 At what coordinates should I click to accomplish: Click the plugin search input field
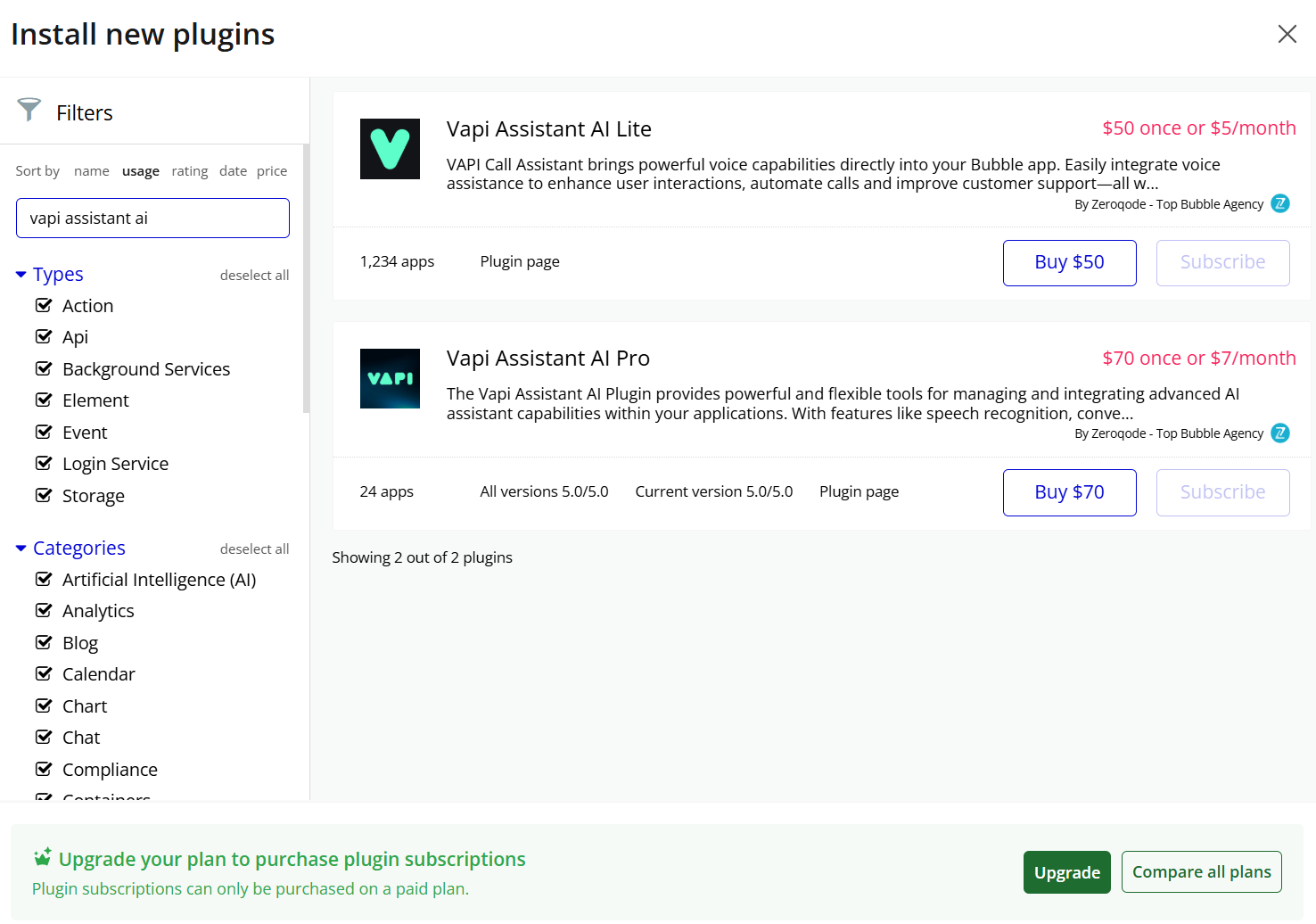152,219
